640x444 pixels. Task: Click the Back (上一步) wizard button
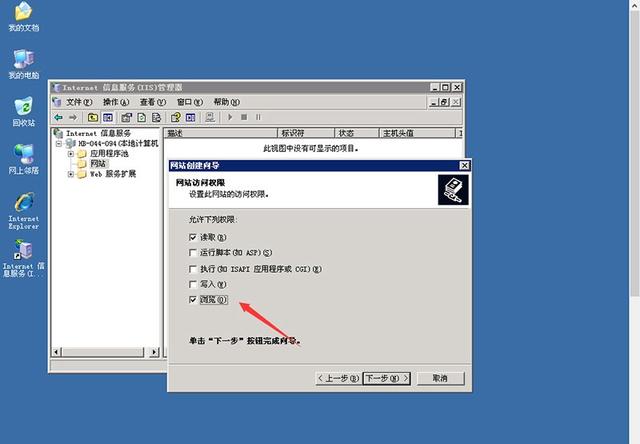[x=338, y=378]
